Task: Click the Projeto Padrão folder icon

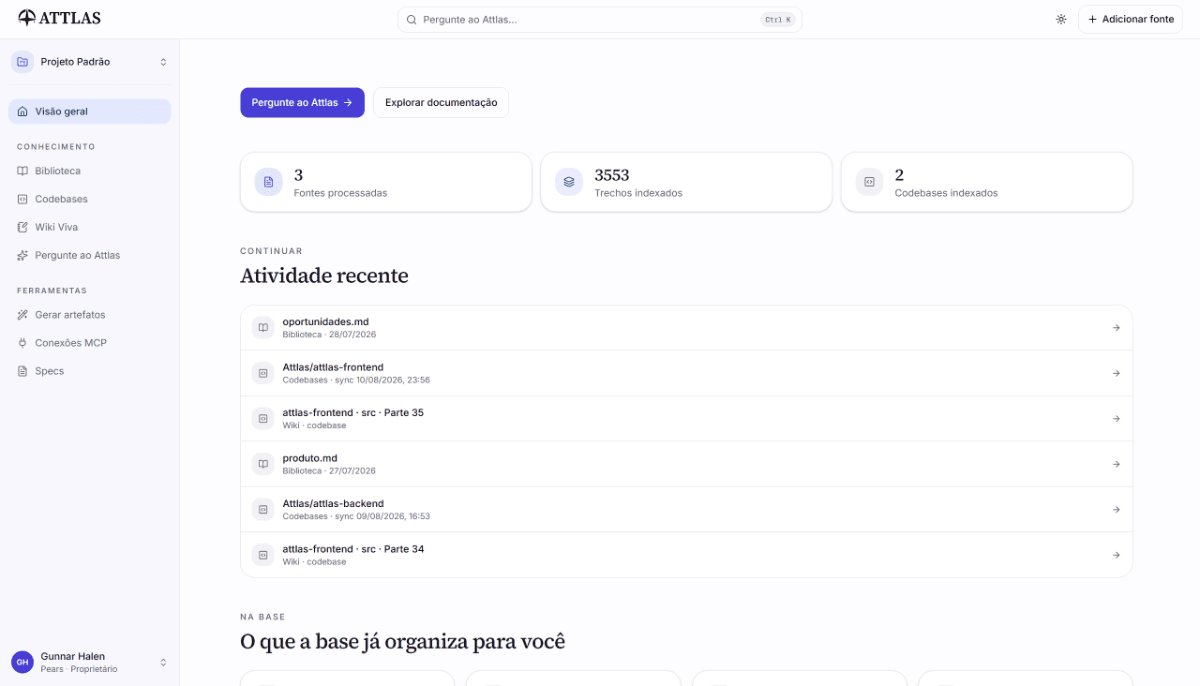Action: (x=22, y=62)
